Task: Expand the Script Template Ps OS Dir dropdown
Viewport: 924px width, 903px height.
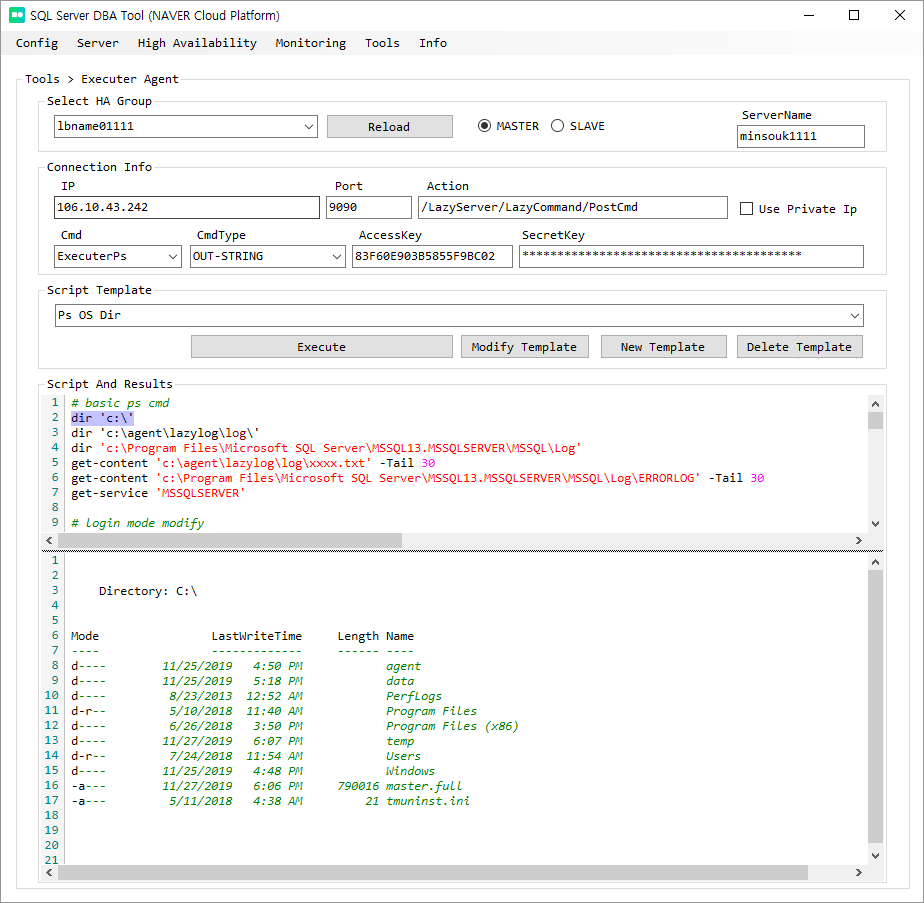Action: point(854,315)
